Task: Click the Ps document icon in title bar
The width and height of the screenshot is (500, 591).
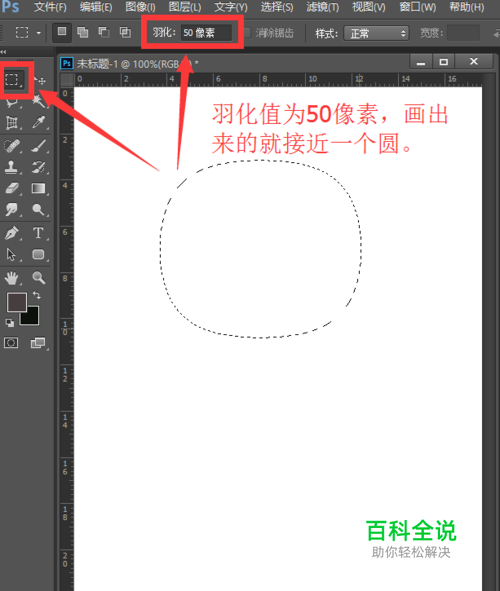Action: coord(67,63)
